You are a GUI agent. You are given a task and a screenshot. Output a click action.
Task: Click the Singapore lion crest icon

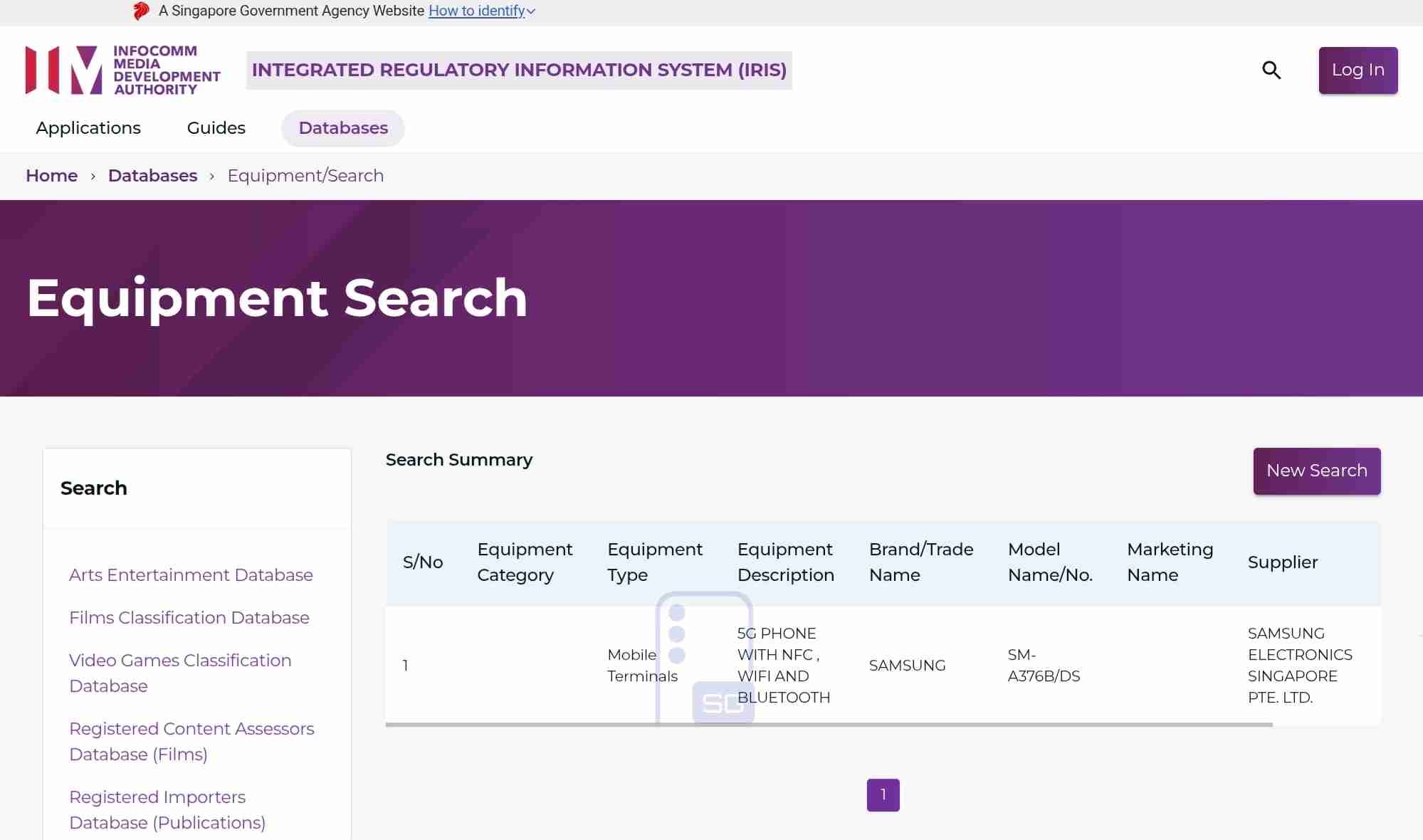point(141,11)
